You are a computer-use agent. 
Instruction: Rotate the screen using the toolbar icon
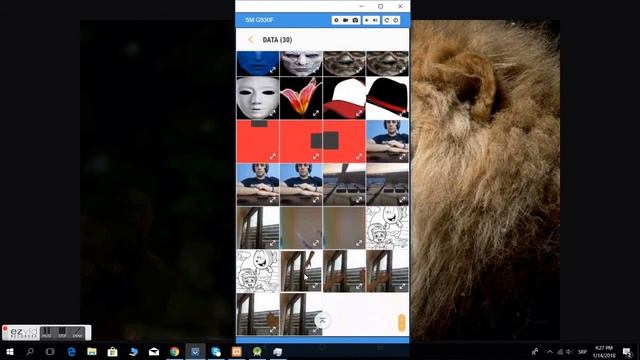point(386,20)
